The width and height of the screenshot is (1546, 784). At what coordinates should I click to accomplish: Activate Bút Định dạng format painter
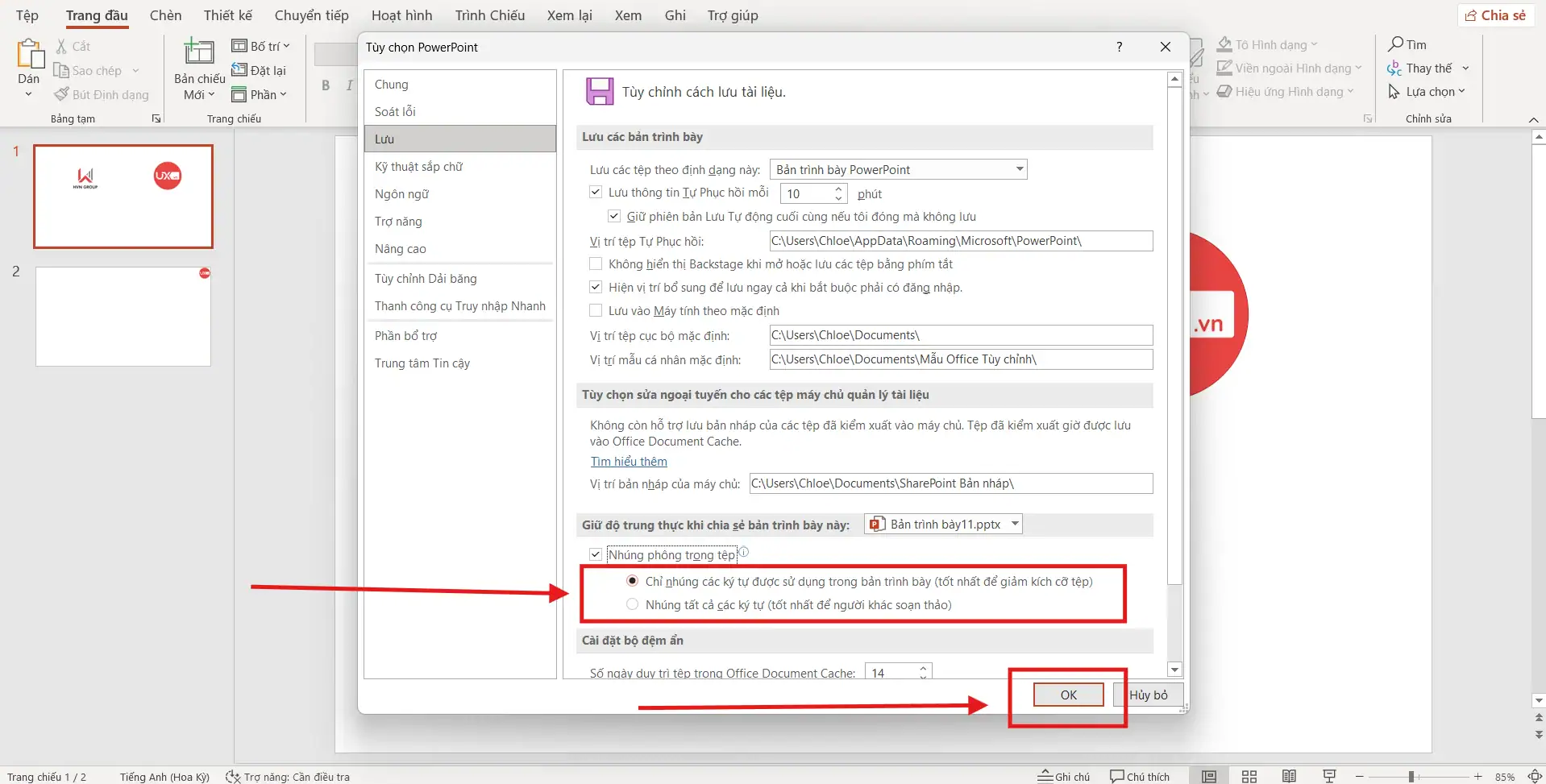62,94
